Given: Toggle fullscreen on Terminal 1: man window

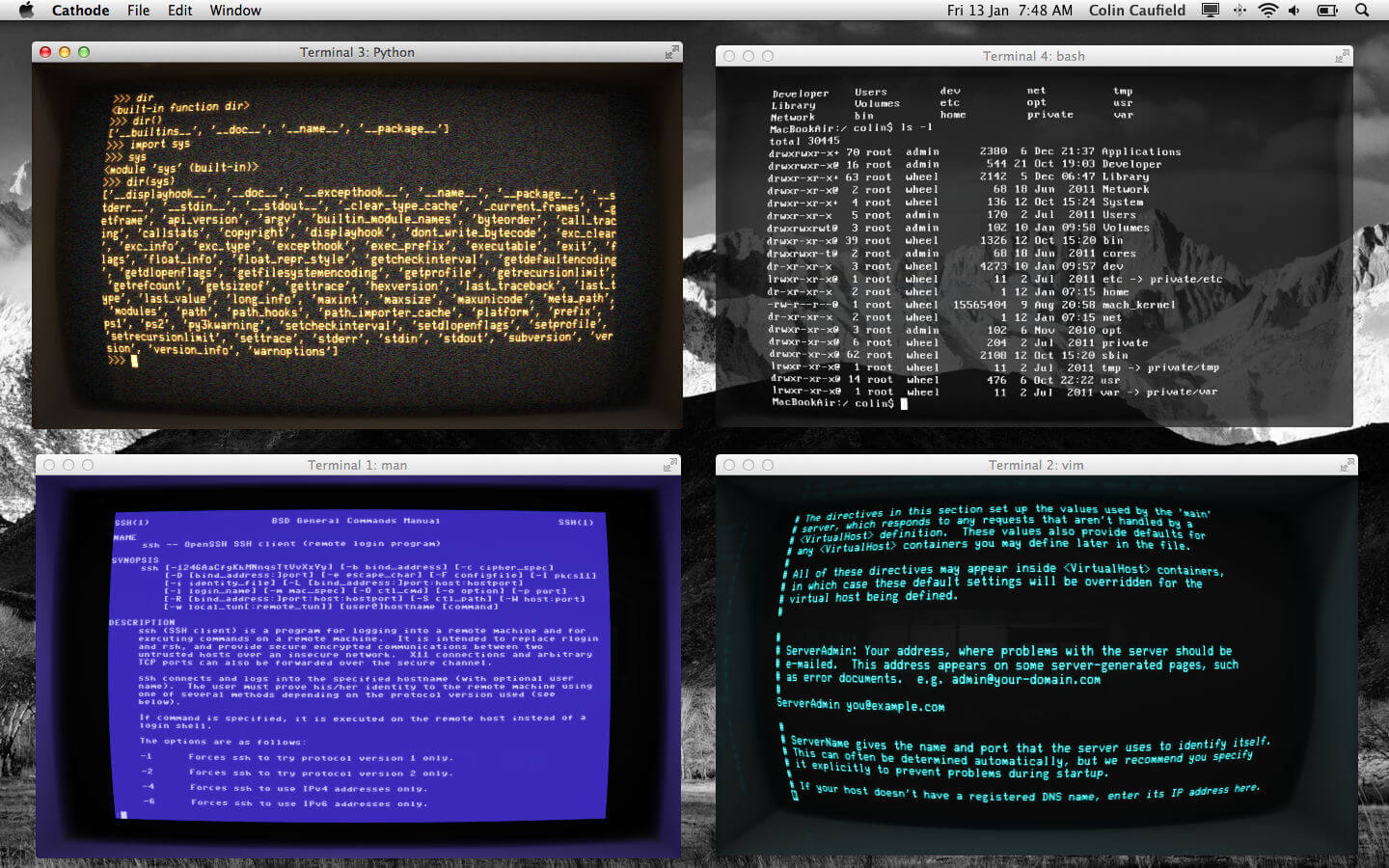Looking at the screenshot, I should click(670, 465).
